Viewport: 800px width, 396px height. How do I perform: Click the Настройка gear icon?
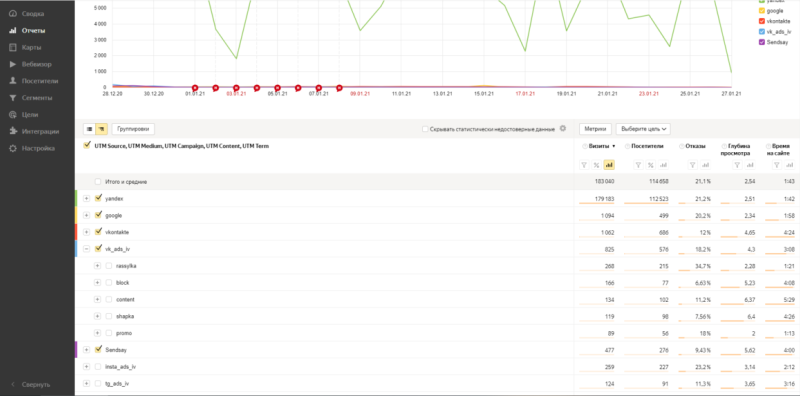click(x=13, y=148)
